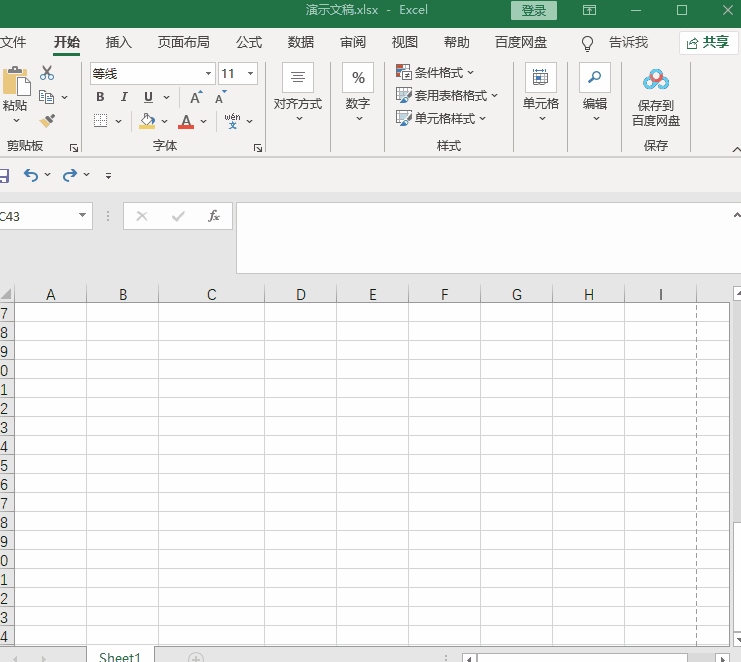
Task: Expand the font size 11 dropdown
Action: point(249,74)
